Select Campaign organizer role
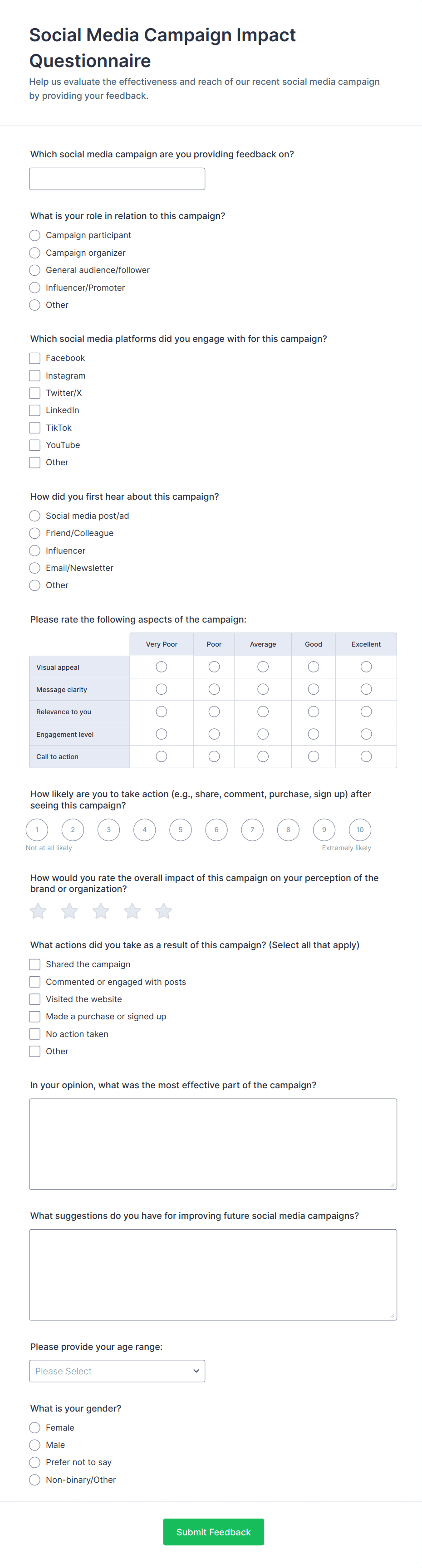422x1568 pixels. tap(34, 253)
